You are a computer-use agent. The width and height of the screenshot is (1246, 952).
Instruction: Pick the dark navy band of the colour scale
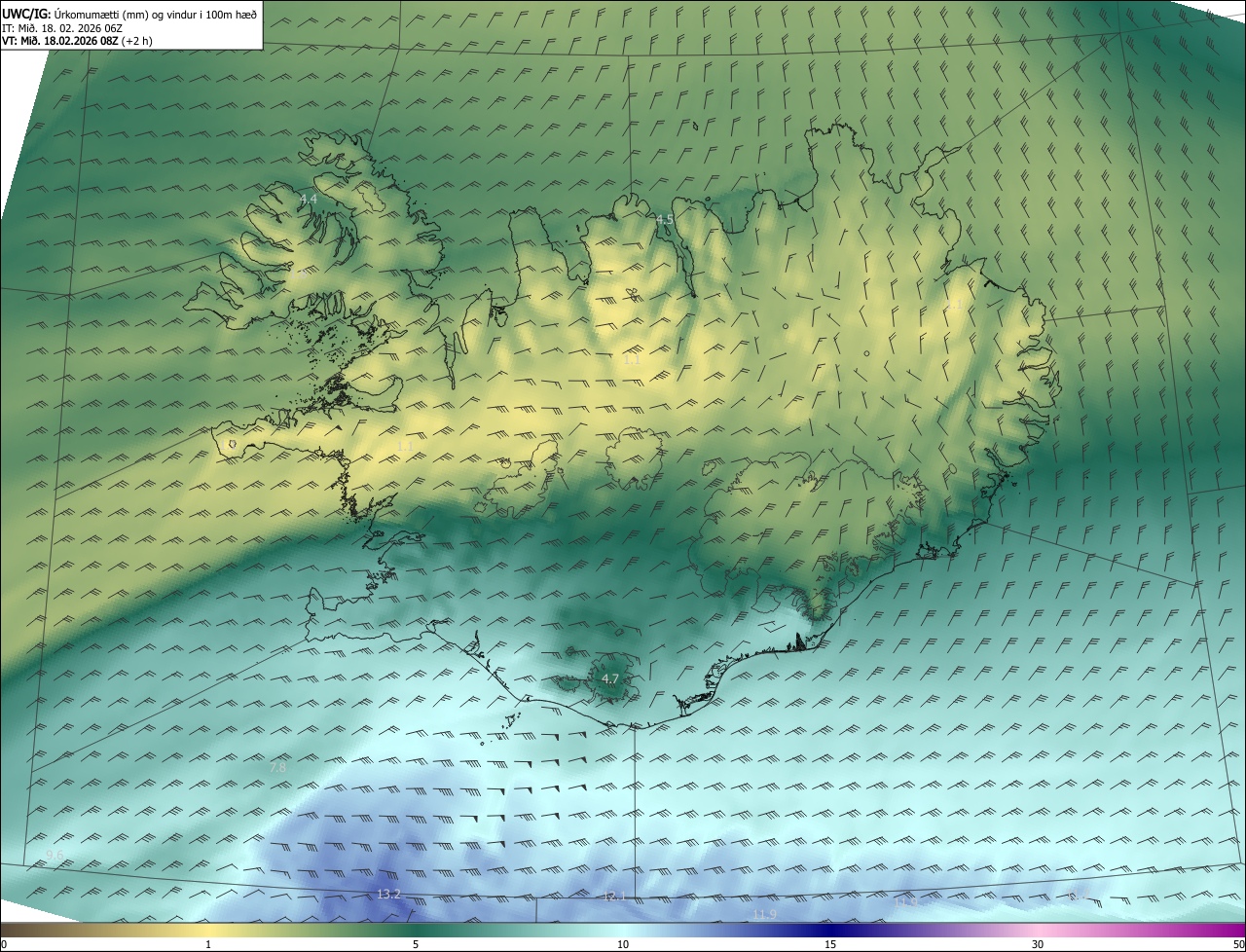[830, 930]
